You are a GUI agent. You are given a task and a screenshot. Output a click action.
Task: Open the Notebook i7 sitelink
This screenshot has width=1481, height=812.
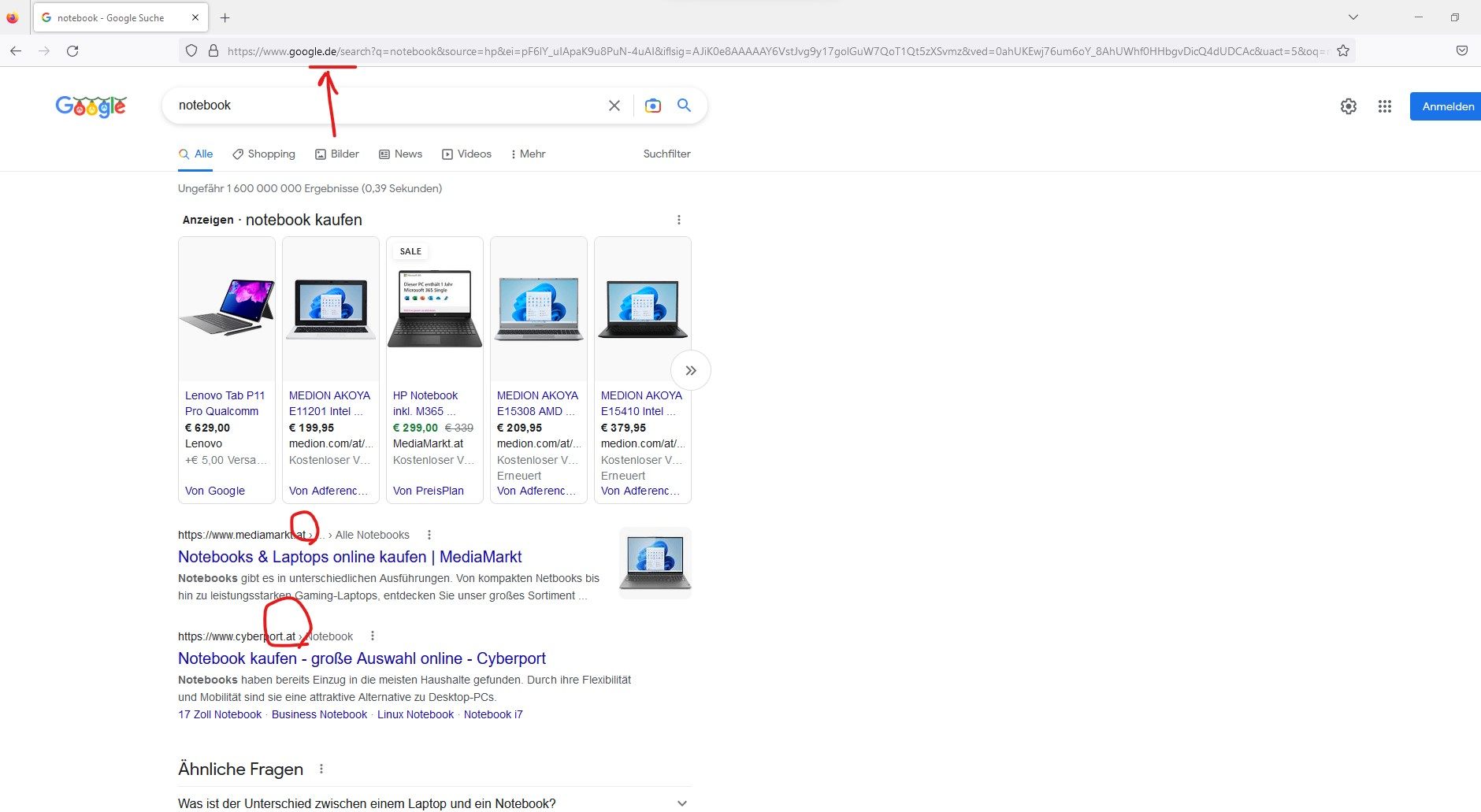pyautogui.click(x=493, y=714)
